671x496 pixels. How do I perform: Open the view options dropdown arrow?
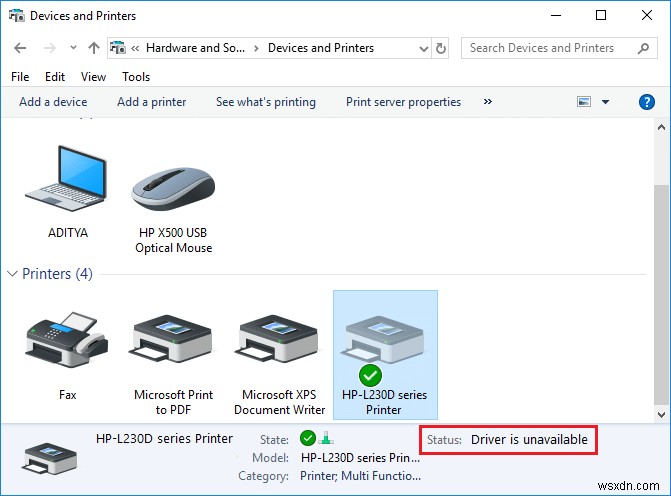[605, 102]
